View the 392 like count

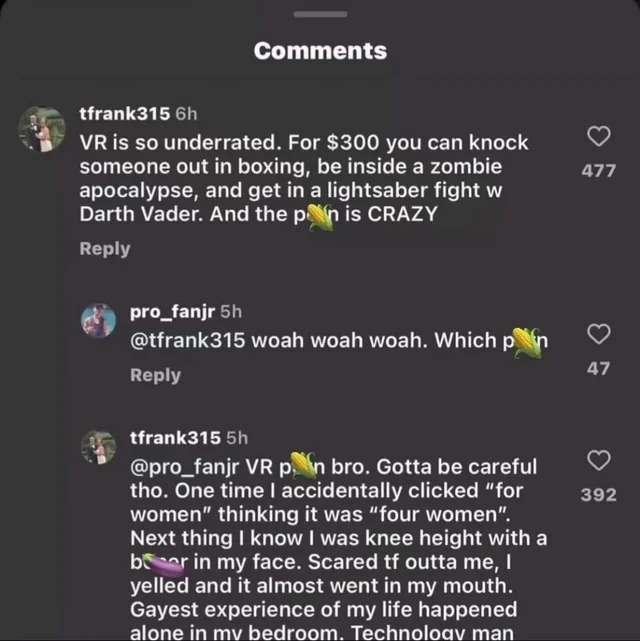(x=598, y=494)
